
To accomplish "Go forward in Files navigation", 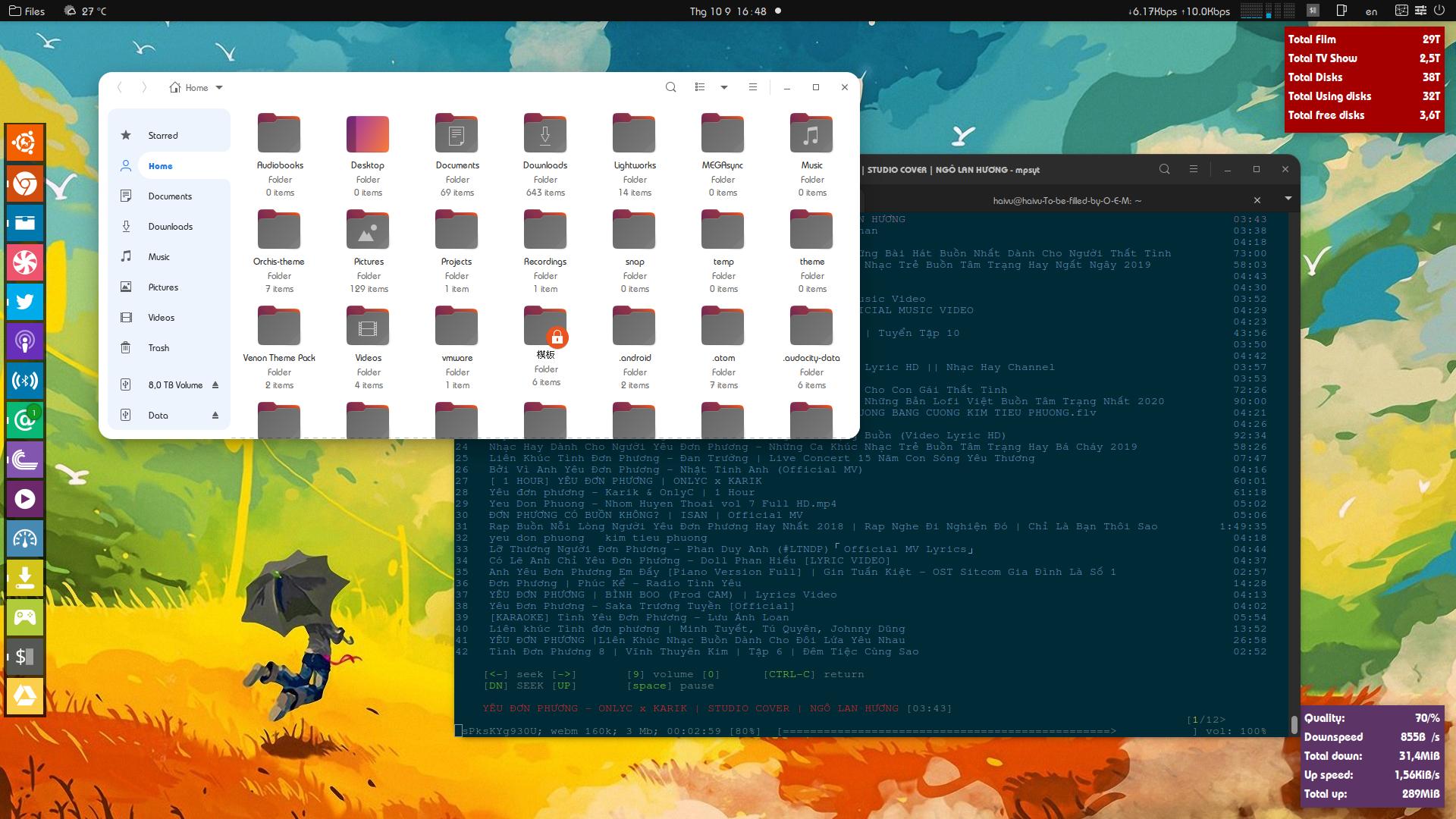I will (x=144, y=88).
